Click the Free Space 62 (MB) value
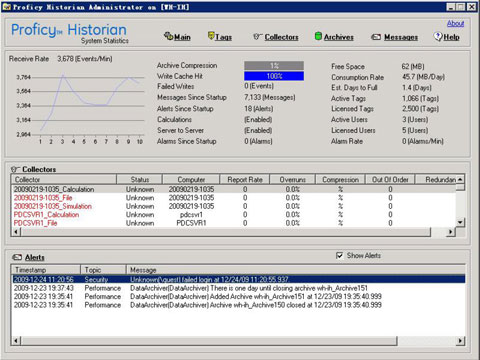This screenshot has height=360, width=480. (x=413, y=66)
